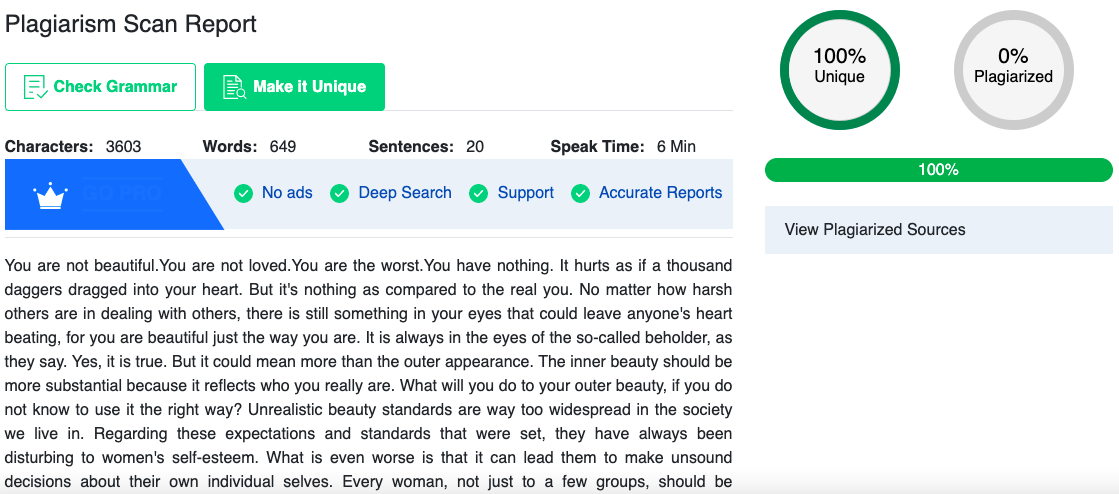Viewport: 1119px width, 494px height.
Task: Click the Make it Unique document icon
Action: click(x=234, y=87)
